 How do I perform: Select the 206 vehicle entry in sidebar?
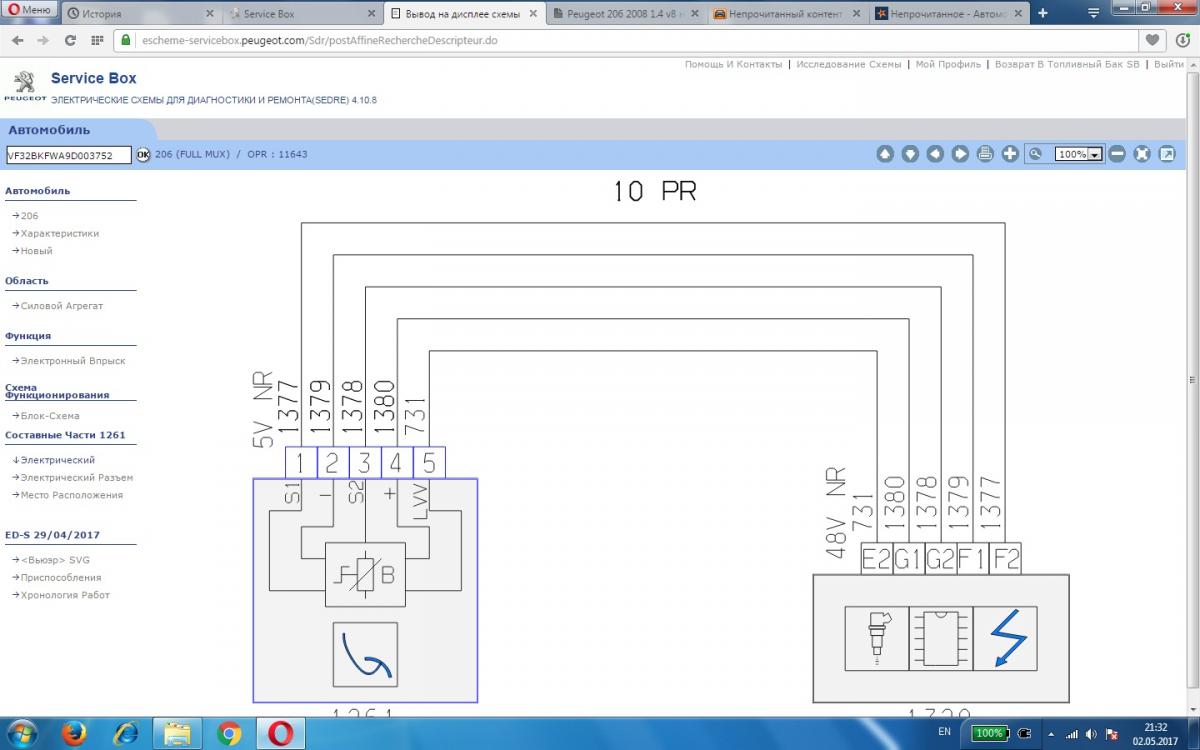pyautogui.click(x=29, y=216)
